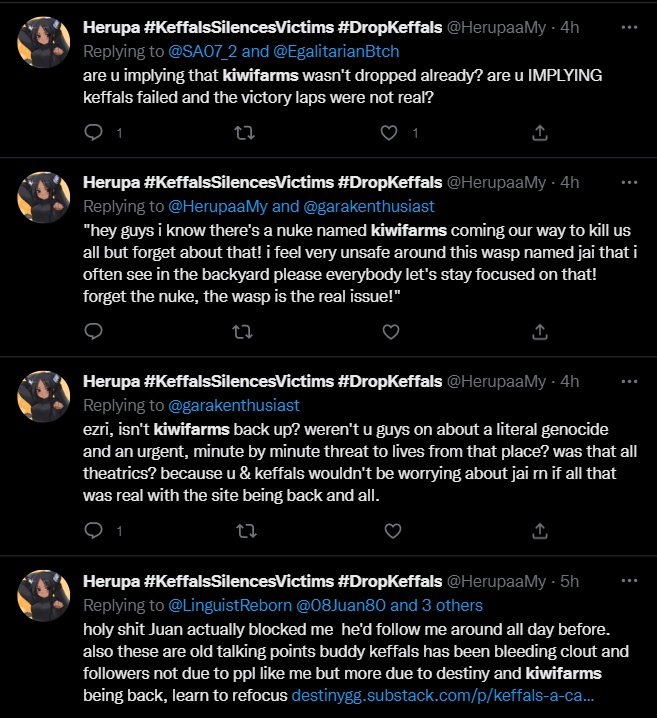
Task: Open more options on the first tweet
Action: tap(629, 27)
